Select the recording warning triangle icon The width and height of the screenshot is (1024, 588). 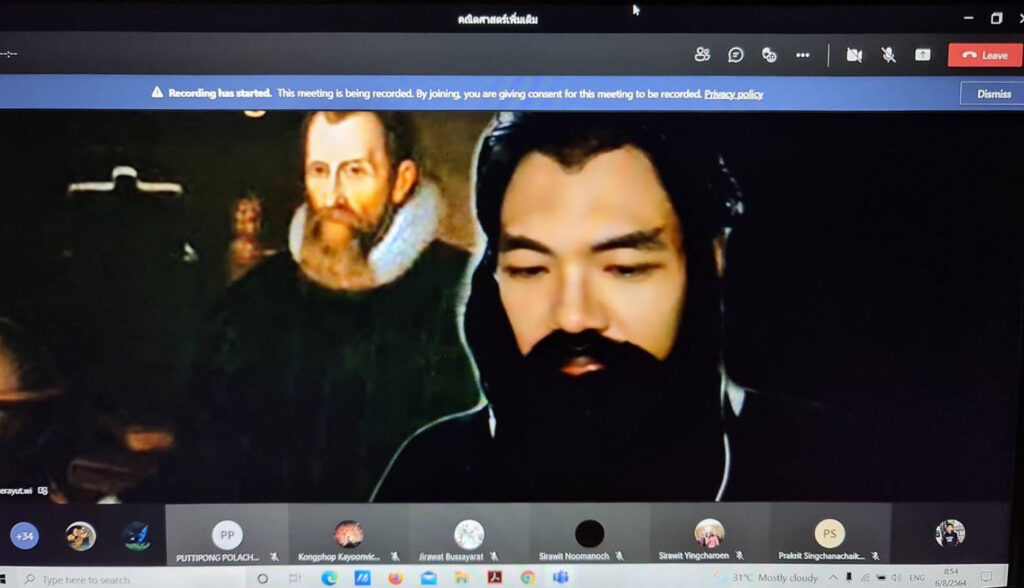coord(157,92)
